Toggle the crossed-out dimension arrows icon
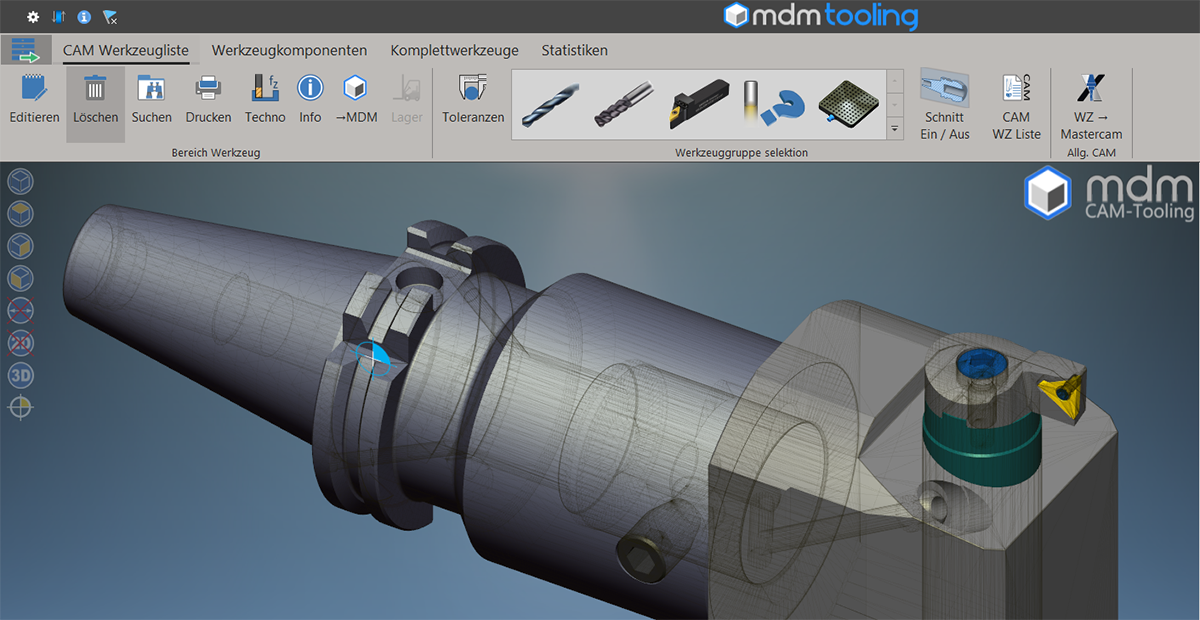The height and width of the screenshot is (620, 1200). click(x=21, y=311)
